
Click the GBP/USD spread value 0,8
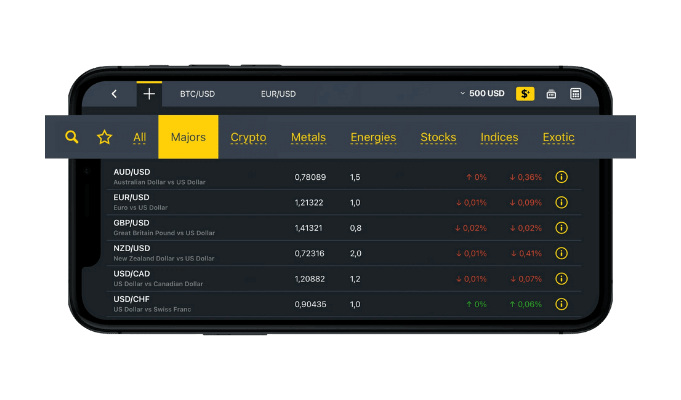(355, 228)
